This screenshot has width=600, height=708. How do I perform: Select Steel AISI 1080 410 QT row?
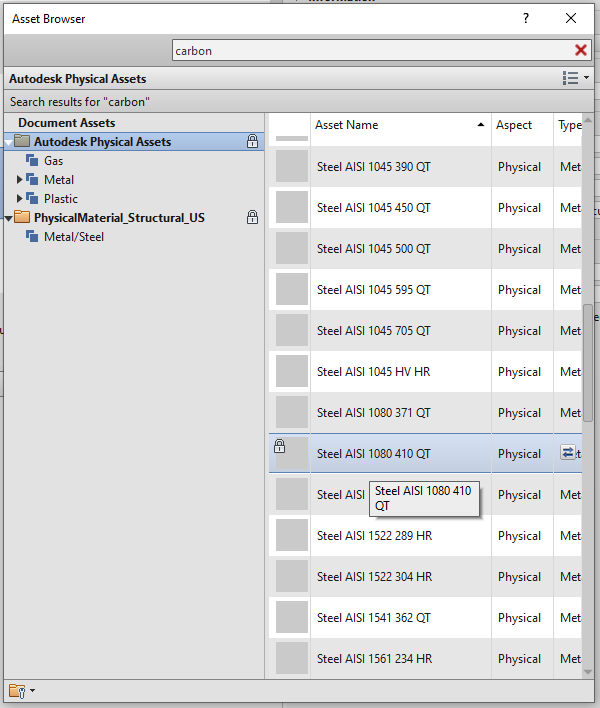pos(425,453)
